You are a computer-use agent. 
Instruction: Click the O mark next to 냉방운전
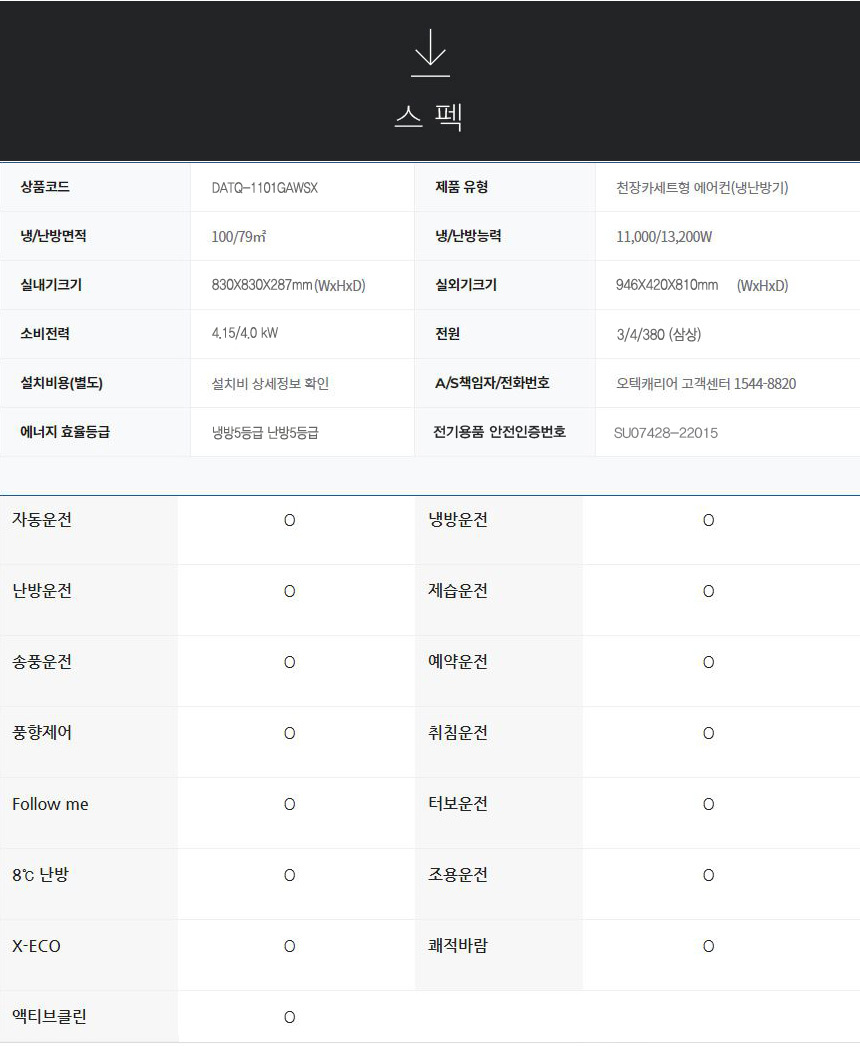click(708, 521)
